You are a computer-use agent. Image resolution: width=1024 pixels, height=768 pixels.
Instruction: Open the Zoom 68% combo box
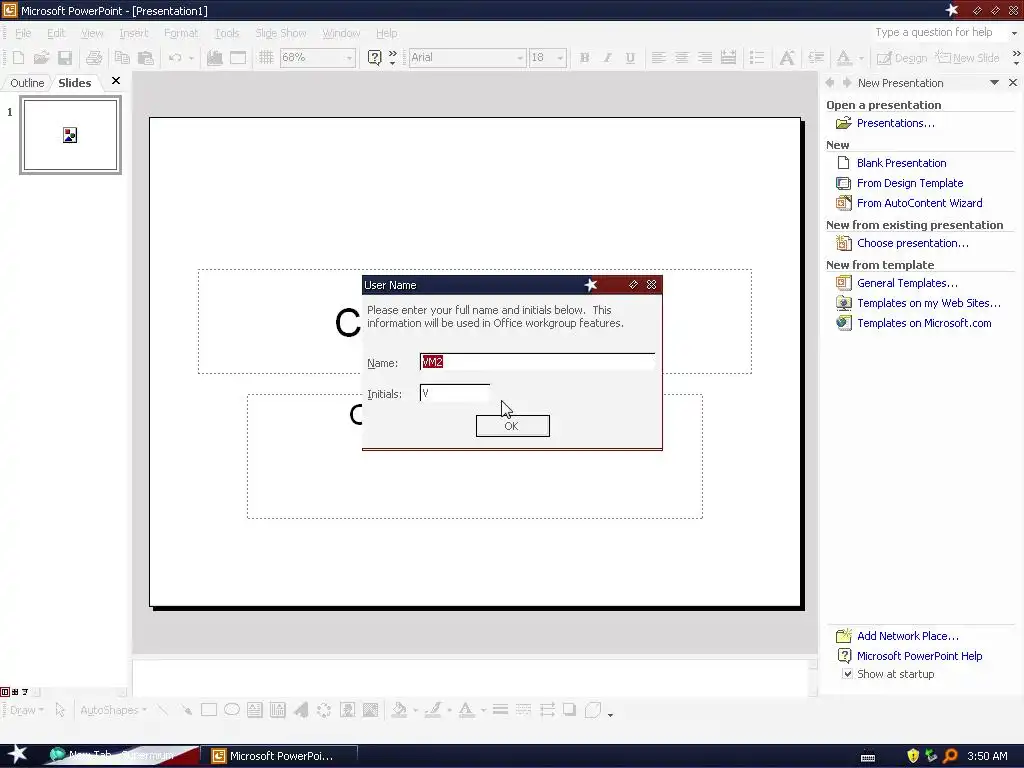point(317,57)
